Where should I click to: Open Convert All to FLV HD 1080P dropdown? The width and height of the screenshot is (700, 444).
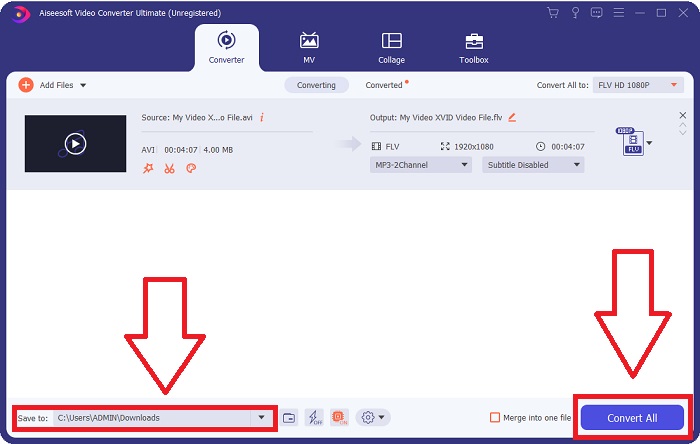pyautogui.click(x=638, y=85)
